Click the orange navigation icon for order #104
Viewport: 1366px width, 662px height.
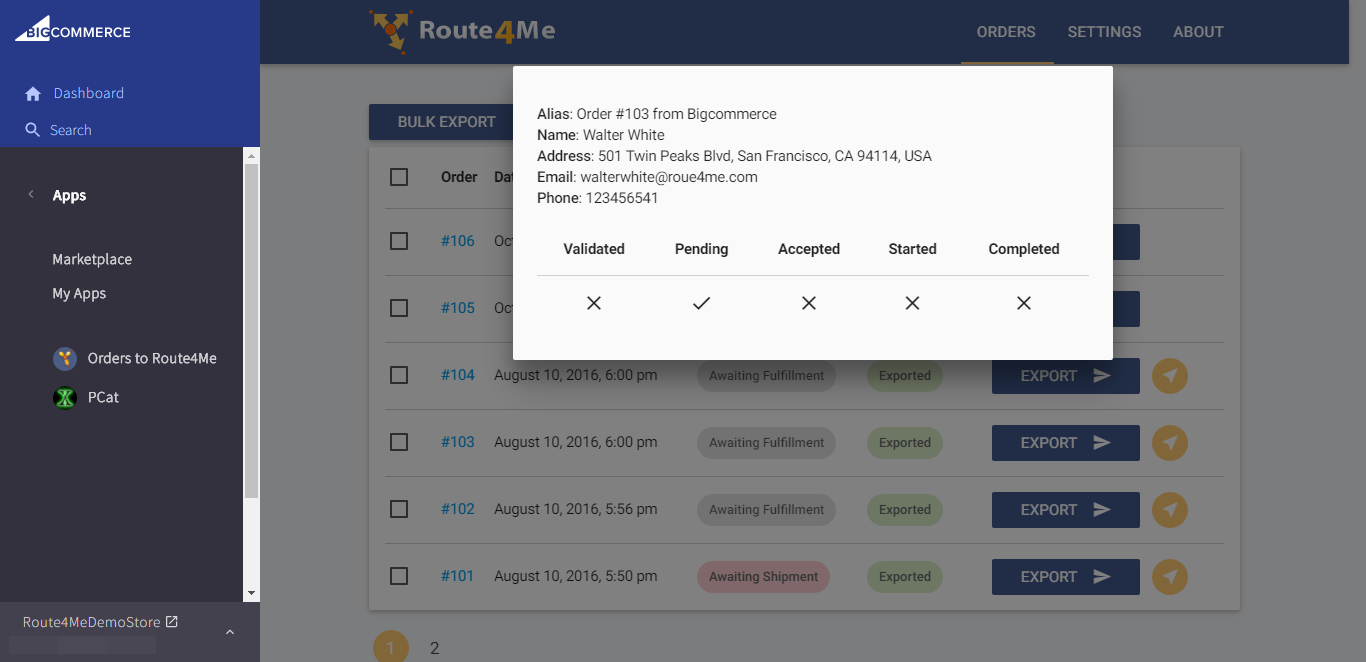(1169, 376)
